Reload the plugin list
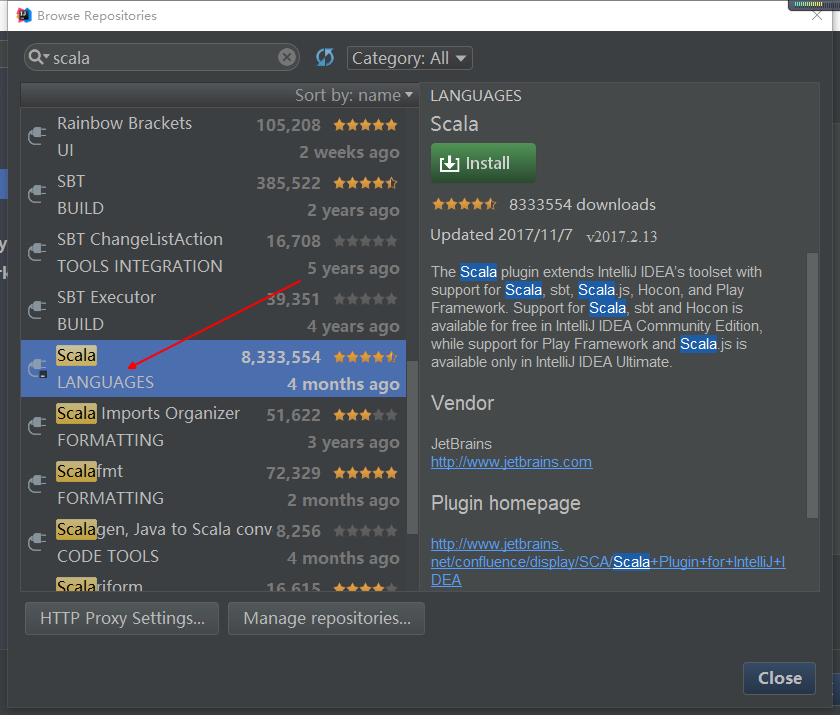 [x=325, y=57]
